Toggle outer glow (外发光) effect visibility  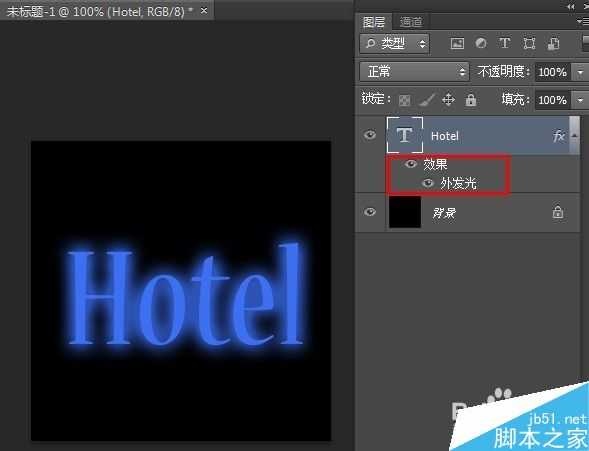[x=428, y=183]
